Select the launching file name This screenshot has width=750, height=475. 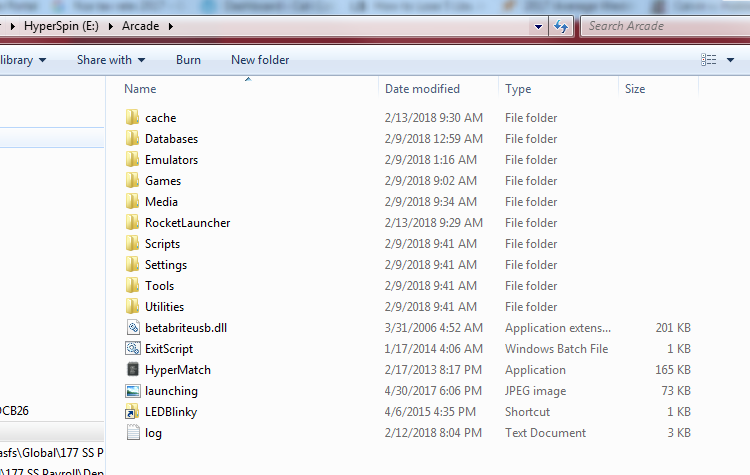click(x=171, y=391)
